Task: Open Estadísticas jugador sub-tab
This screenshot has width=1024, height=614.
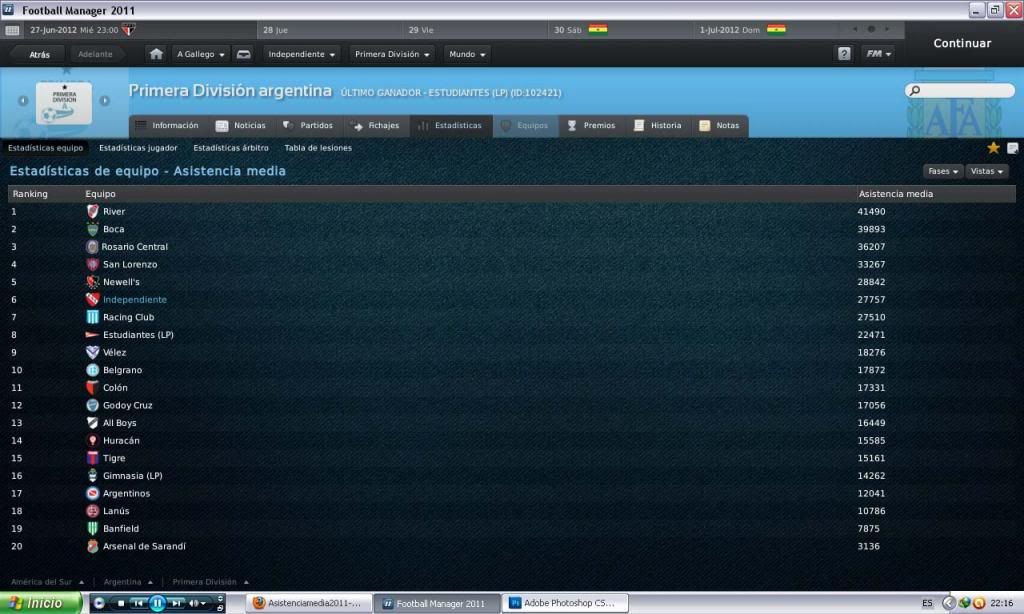Action: 138,148
